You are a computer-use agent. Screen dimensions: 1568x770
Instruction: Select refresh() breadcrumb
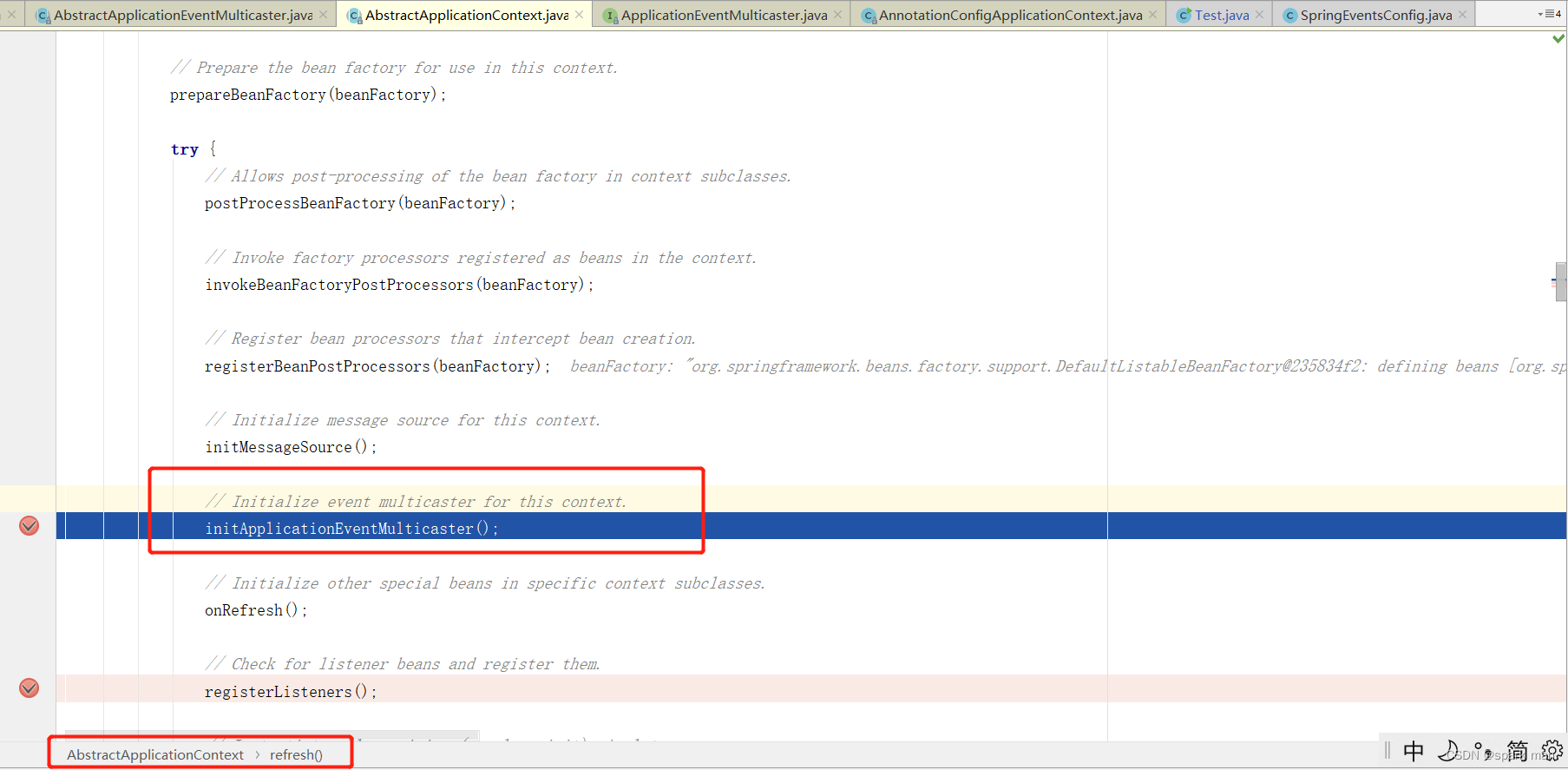[x=296, y=754]
